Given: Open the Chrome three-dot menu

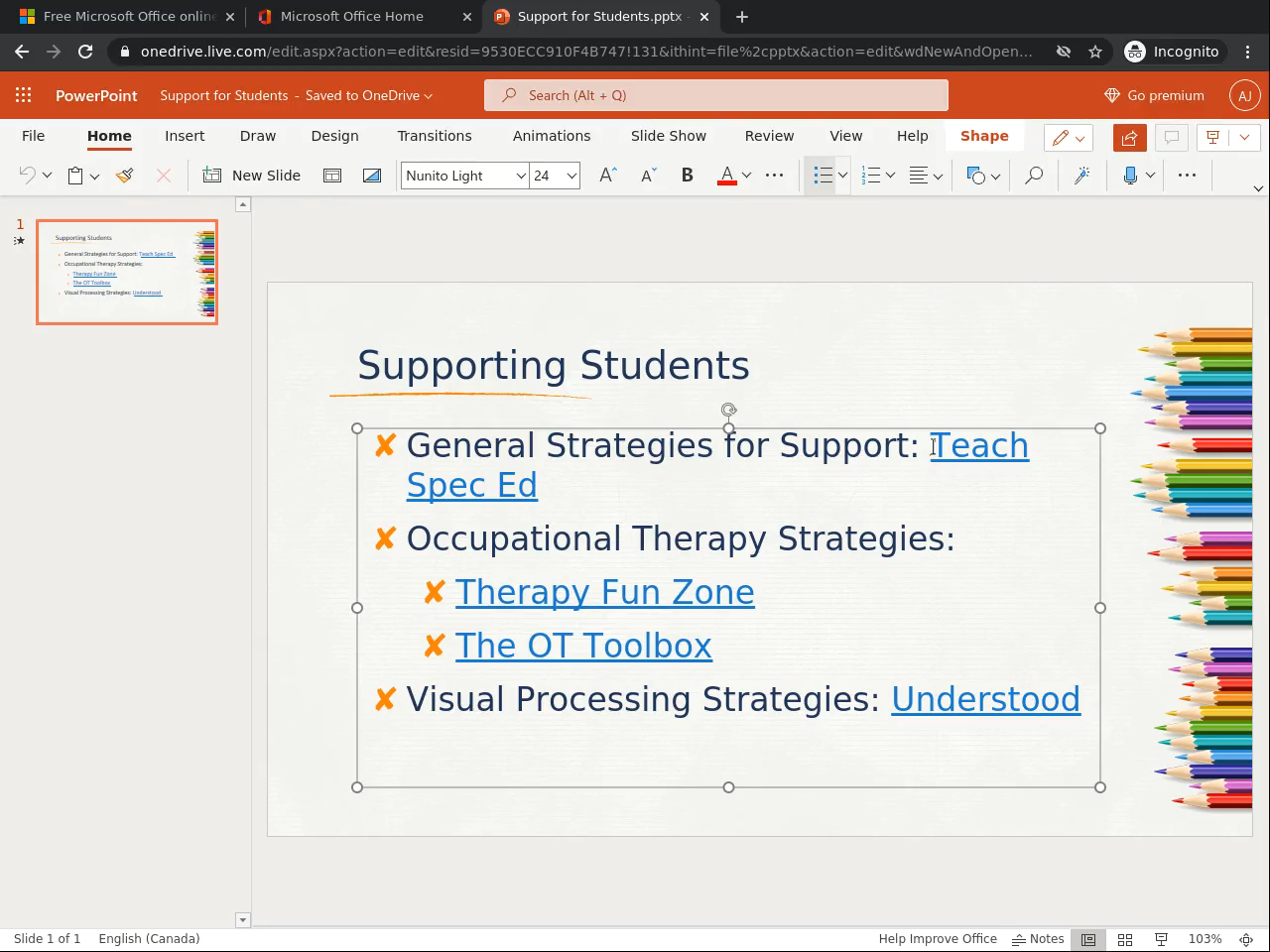Looking at the screenshot, I should pyautogui.click(x=1248, y=52).
